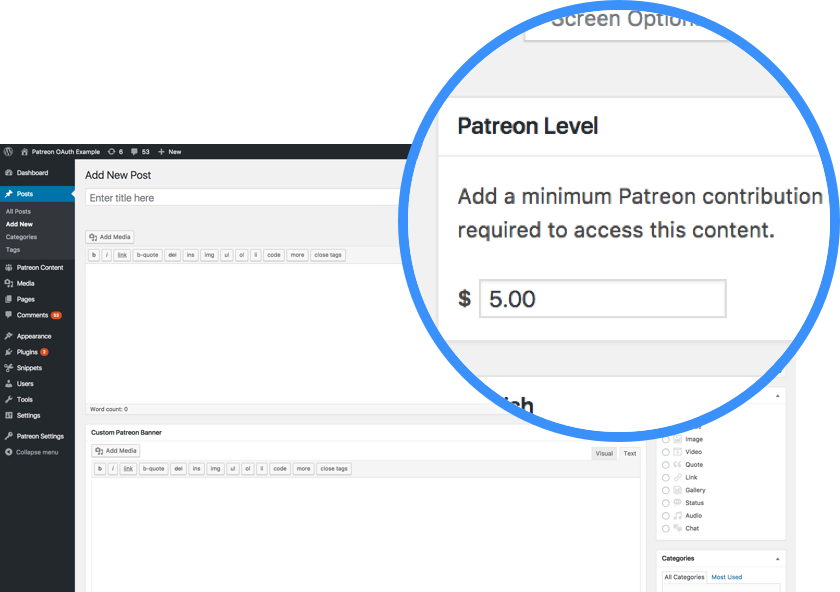Click the WordPress logo in admin bar
840x592 pixels.
8,151
